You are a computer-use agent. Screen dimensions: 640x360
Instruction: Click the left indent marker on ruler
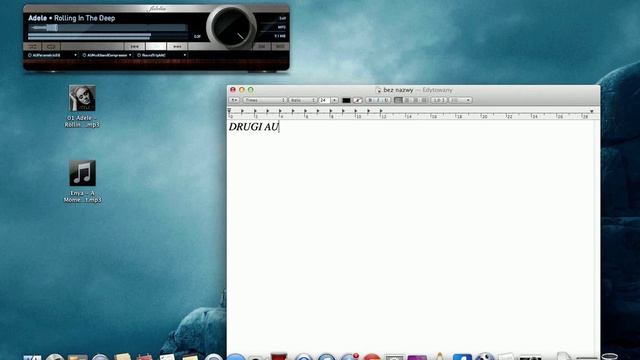[229, 111]
